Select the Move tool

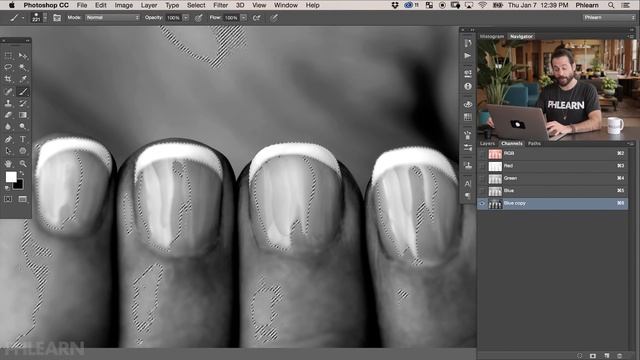click(23, 55)
